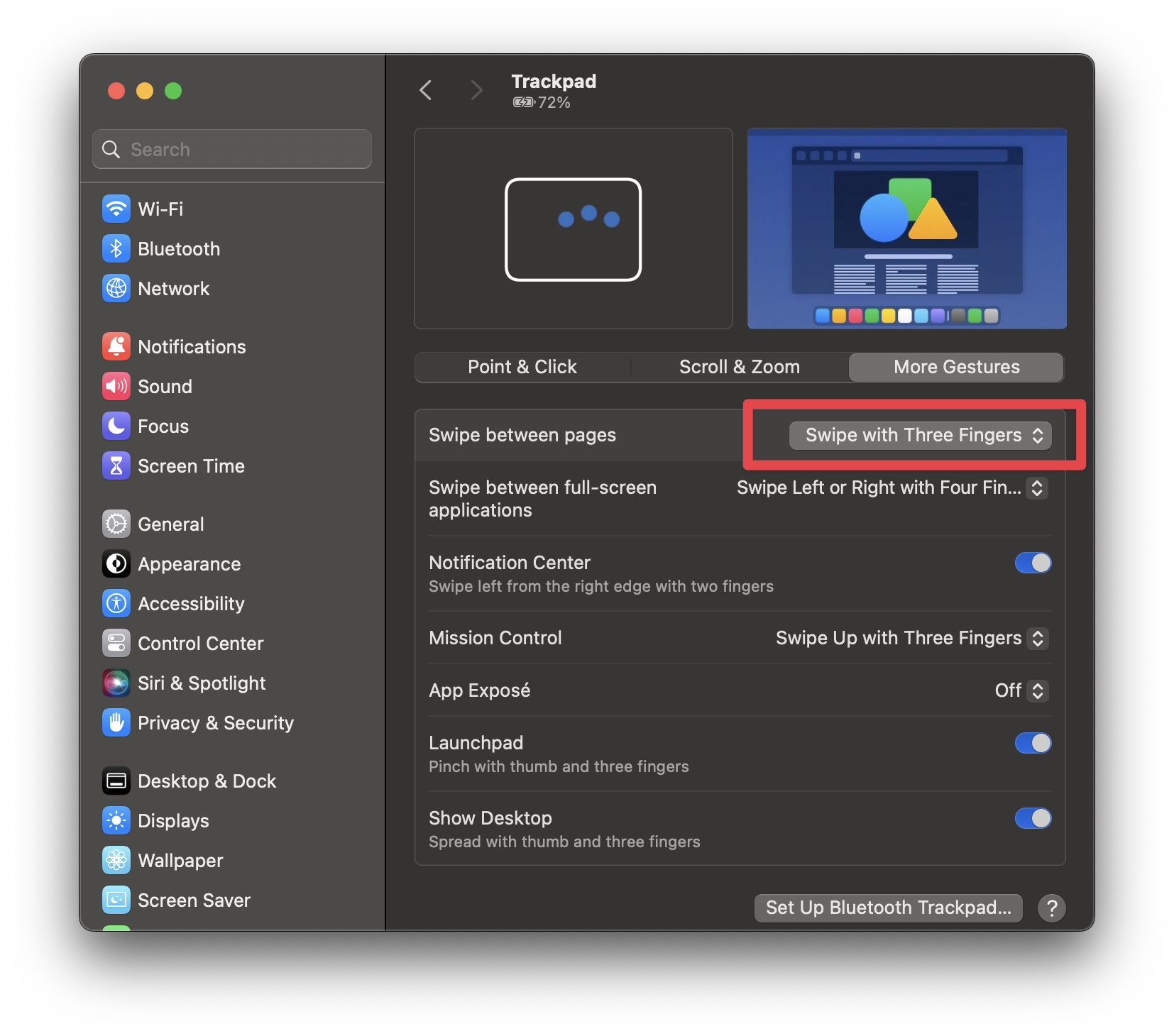Click the Privacy & Security hand icon

pyautogui.click(x=116, y=722)
